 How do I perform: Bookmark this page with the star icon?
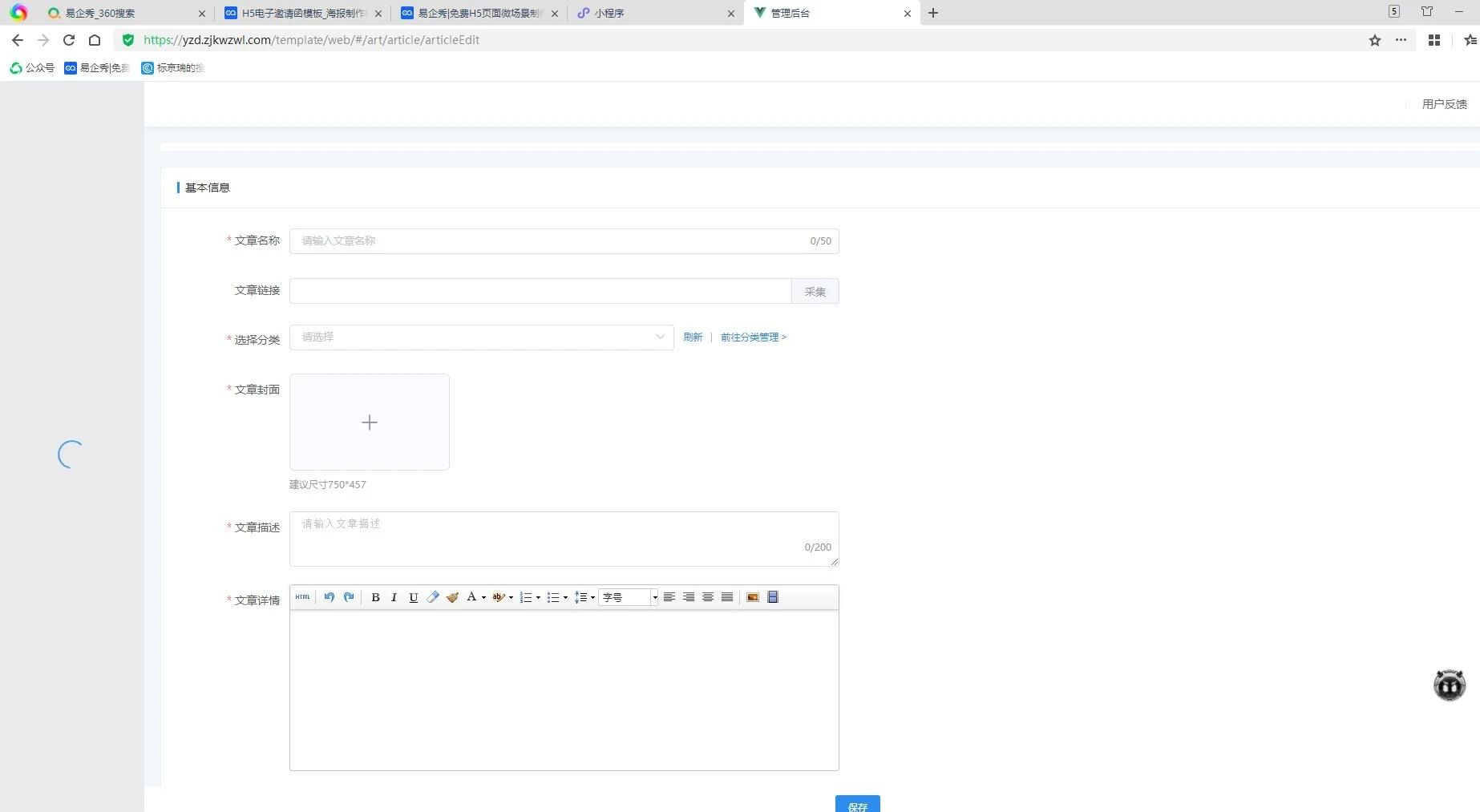pyautogui.click(x=1375, y=40)
